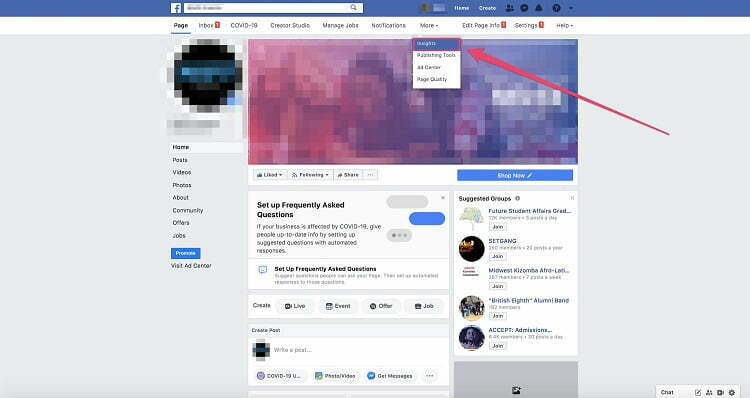This screenshot has width=750, height=398.
Task: Follow the Visit Ad Center link
Action: pyautogui.click(x=191, y=265)
